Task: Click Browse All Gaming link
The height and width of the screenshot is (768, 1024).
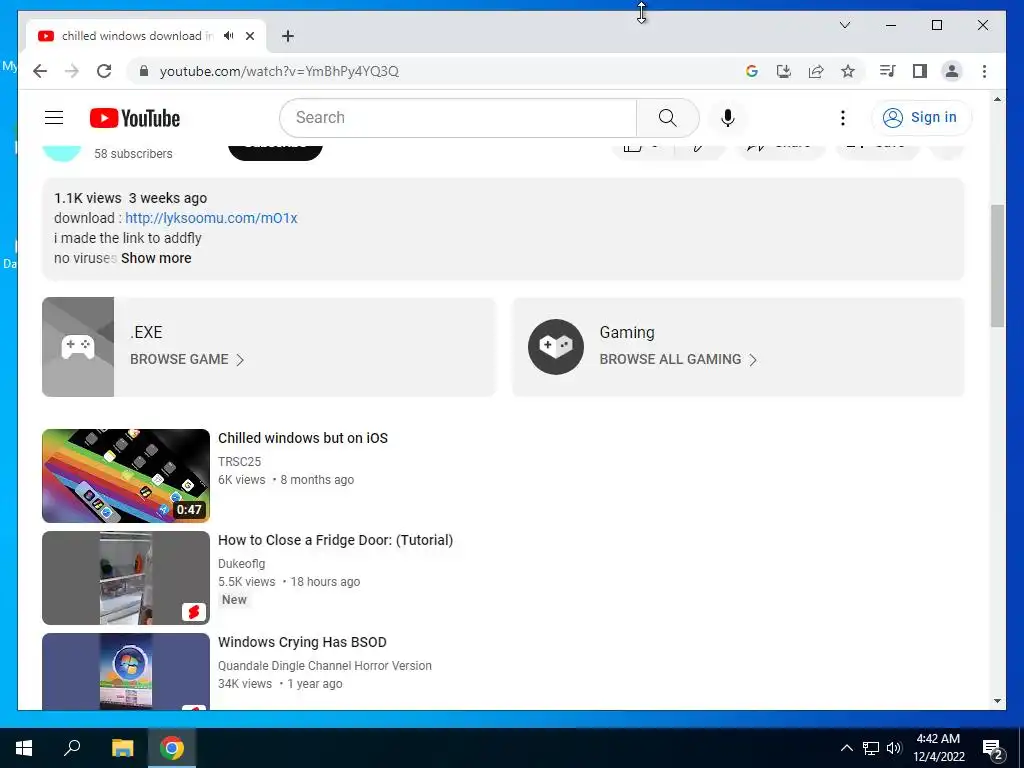Action: coord(678,359)
